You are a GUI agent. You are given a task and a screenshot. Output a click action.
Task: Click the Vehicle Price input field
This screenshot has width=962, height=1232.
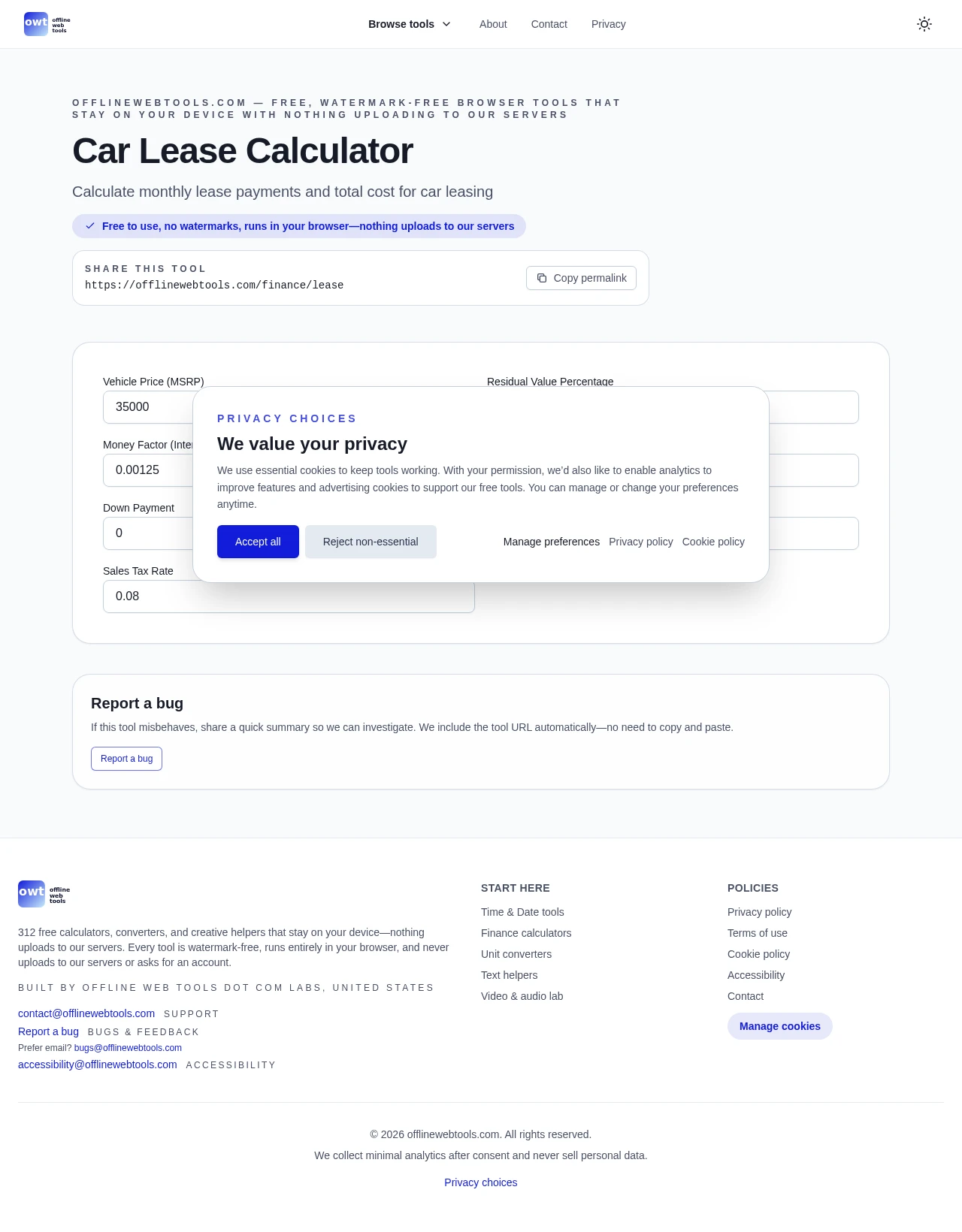point(147,407)
